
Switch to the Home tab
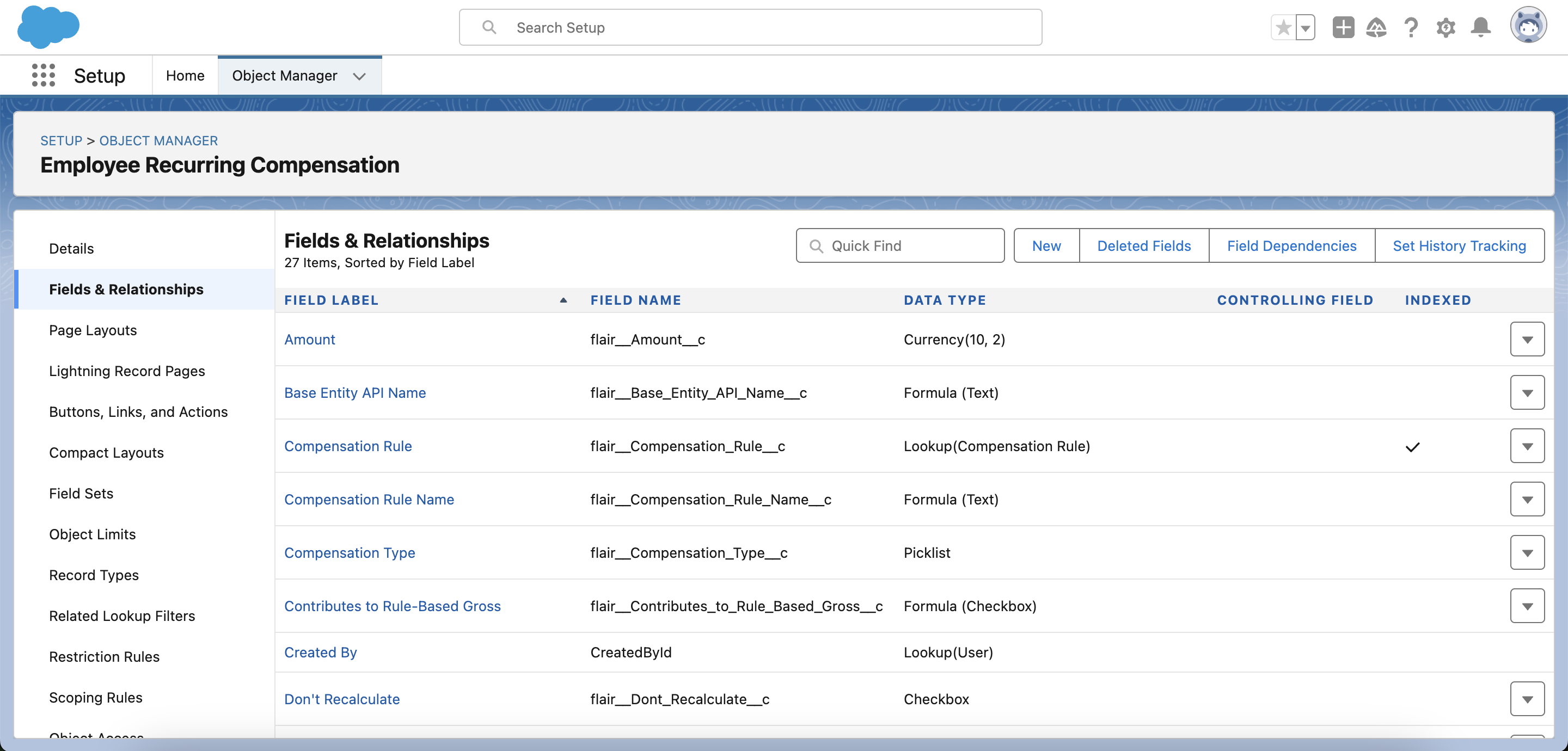point(185,75)
